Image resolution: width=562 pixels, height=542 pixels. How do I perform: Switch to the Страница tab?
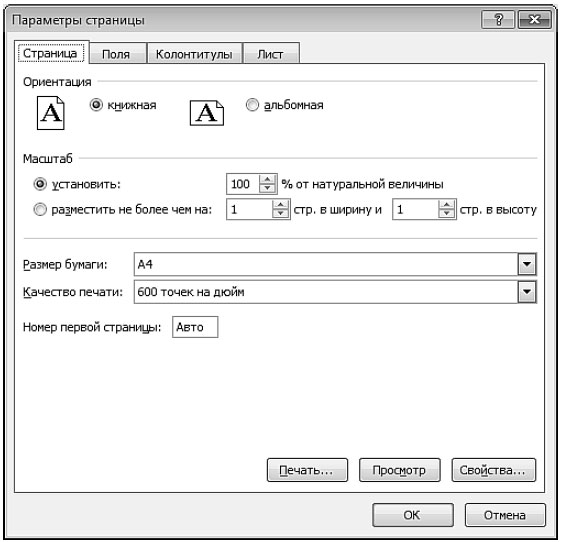point(51,53)
